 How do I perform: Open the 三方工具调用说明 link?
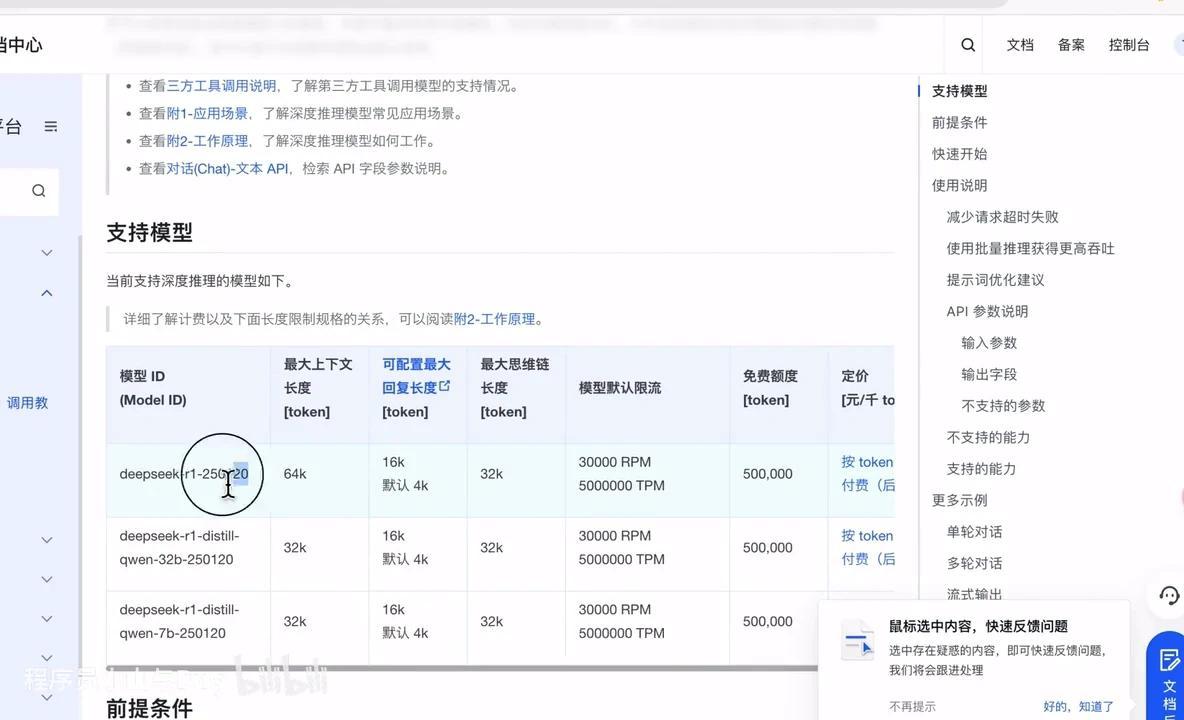pos(221,86)
